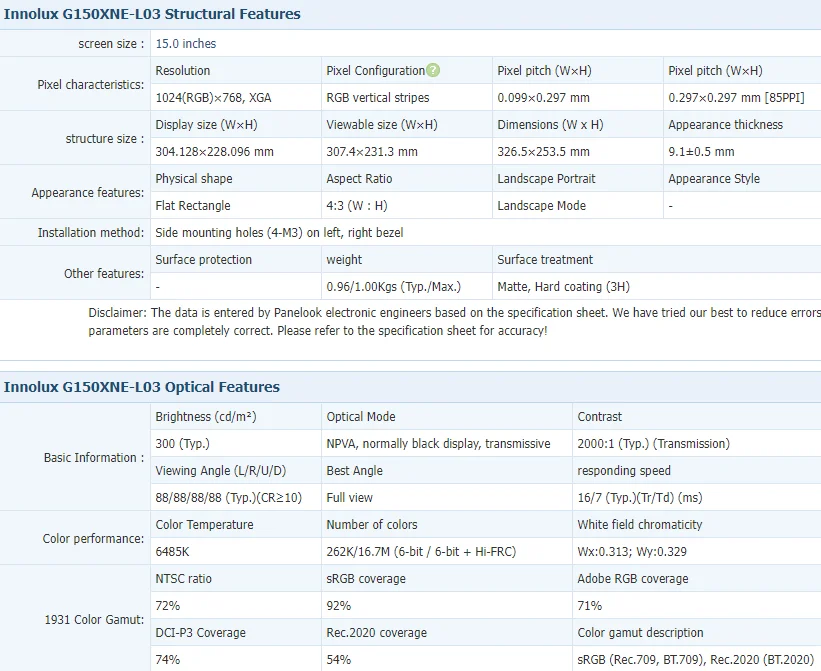Click the '2000:1 (Typ.) (Transmission)' contrast value
Viewport: 821px width, 671px height.
653,444
